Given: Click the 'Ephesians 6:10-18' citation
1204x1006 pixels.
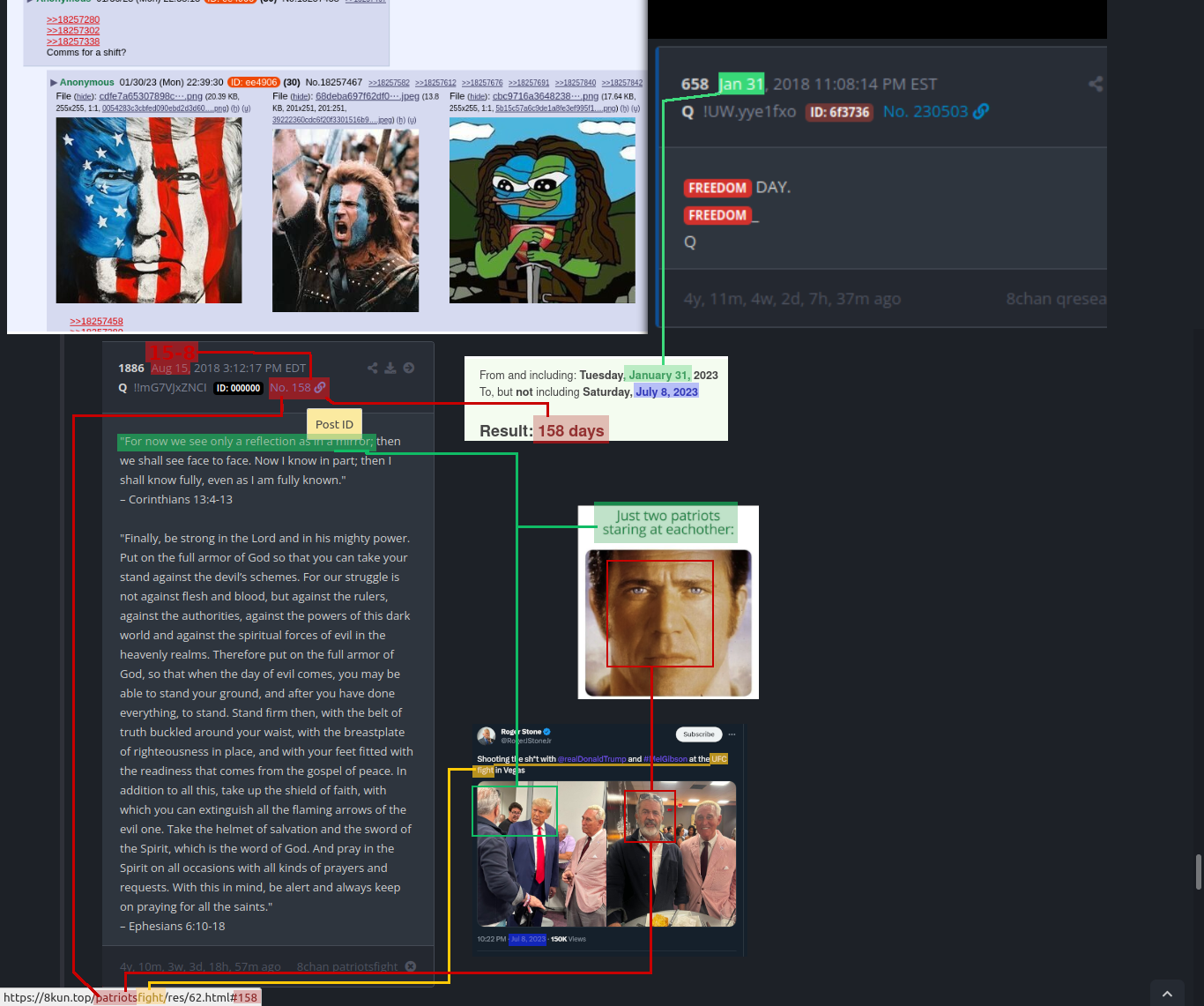Looking at the screenshot, I should tap(176, 926).
